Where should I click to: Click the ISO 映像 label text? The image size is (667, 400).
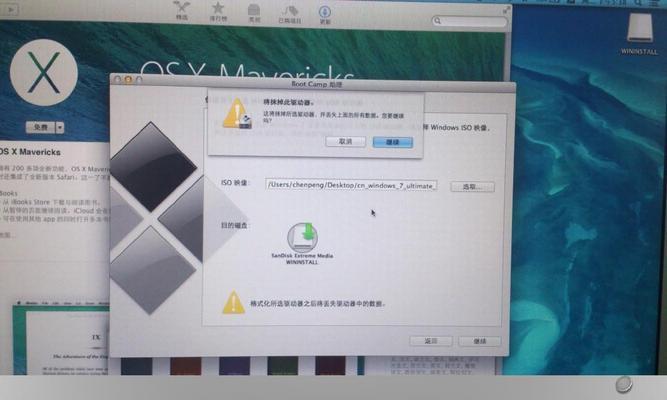235,183
